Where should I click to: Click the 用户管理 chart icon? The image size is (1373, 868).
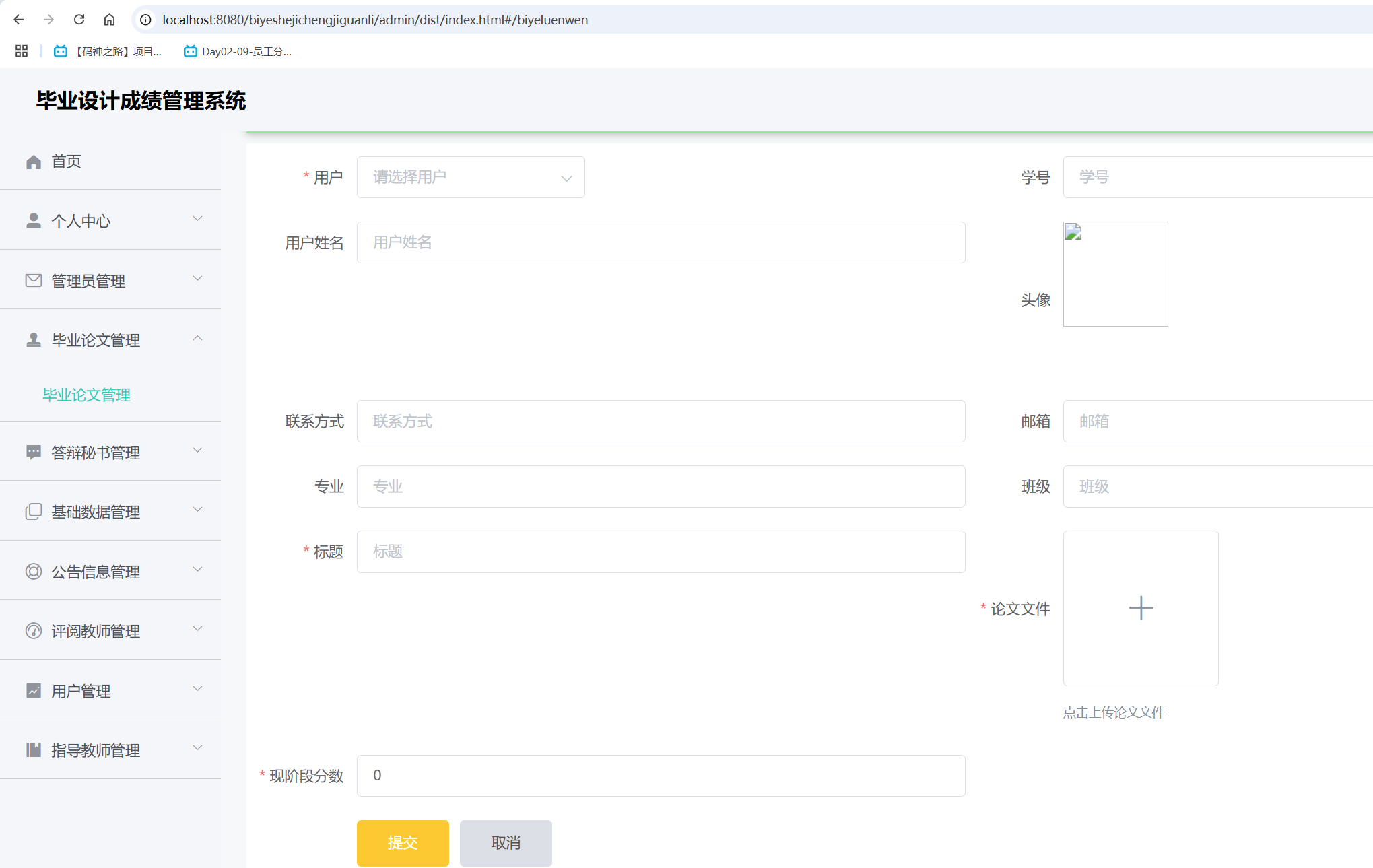(x=34, y=690)
